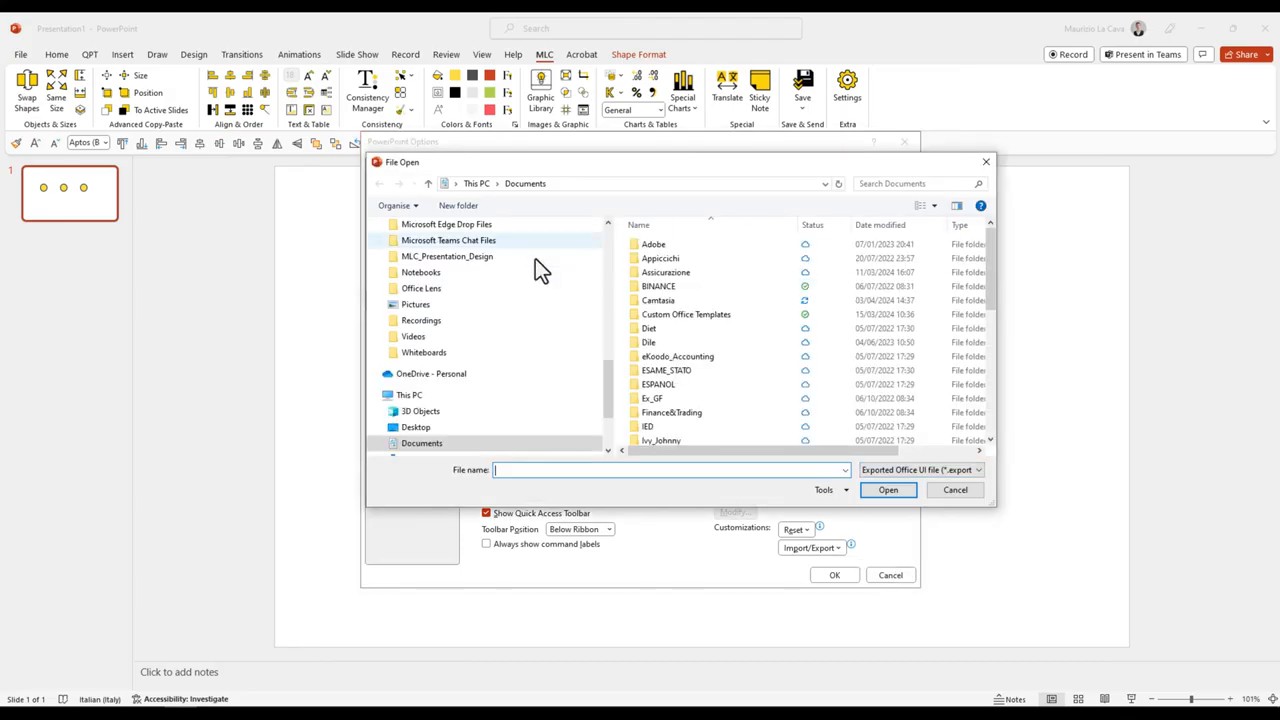Click the Comments icon in title bar area
The height and width of the screenshot is (720, 1280).
click(x=1203, y=54)
